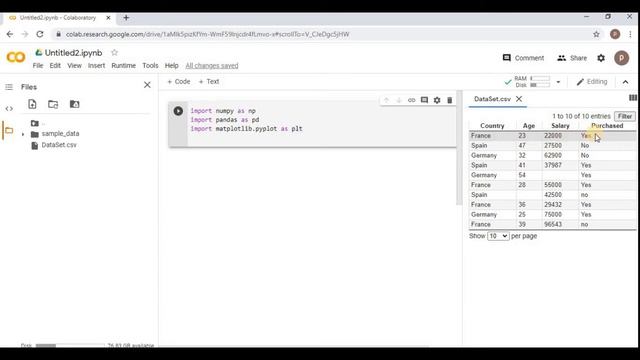Click the refresh folder icon in Files panel

[53, 104]
